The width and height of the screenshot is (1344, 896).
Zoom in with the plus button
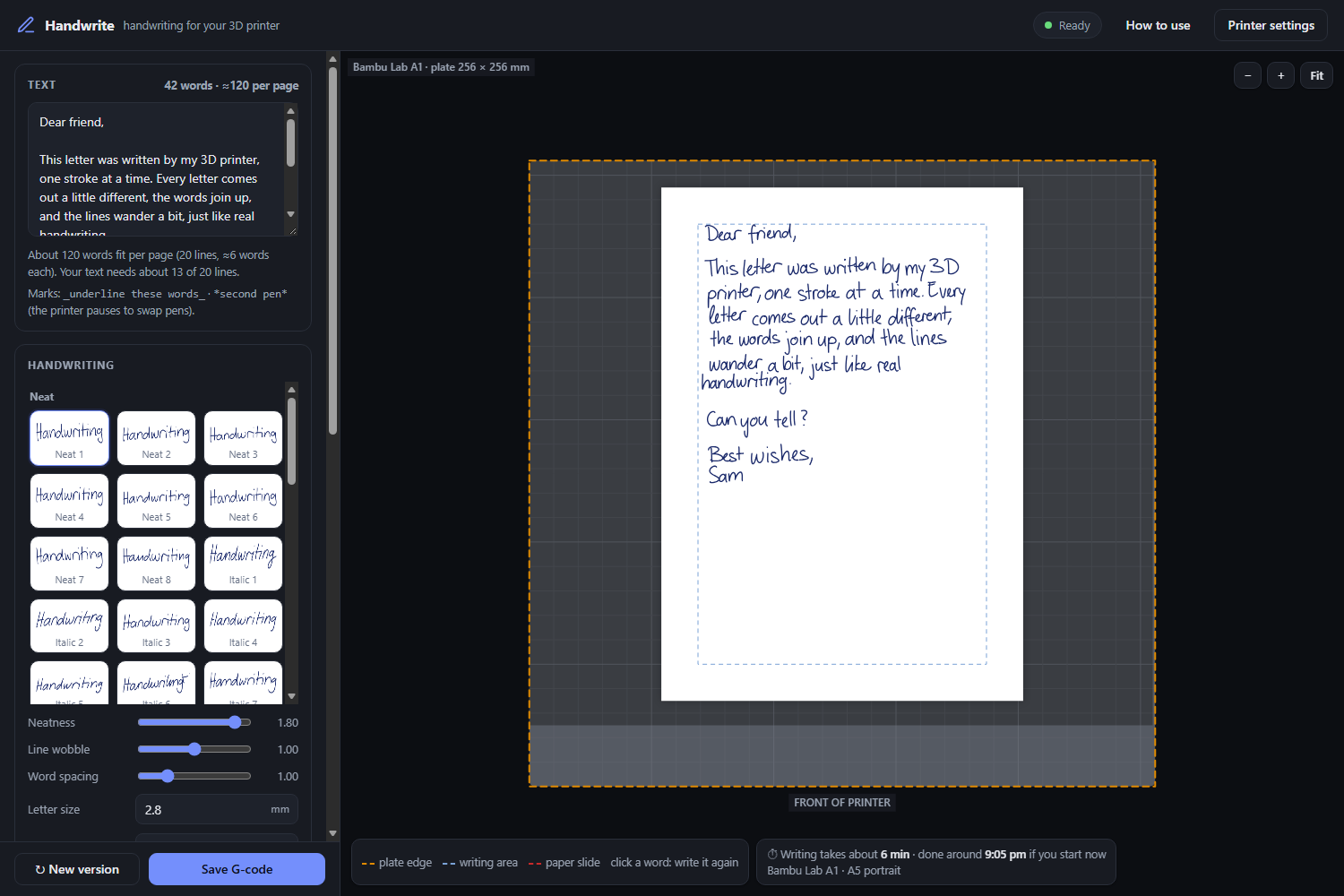(x=1280, y=75)
